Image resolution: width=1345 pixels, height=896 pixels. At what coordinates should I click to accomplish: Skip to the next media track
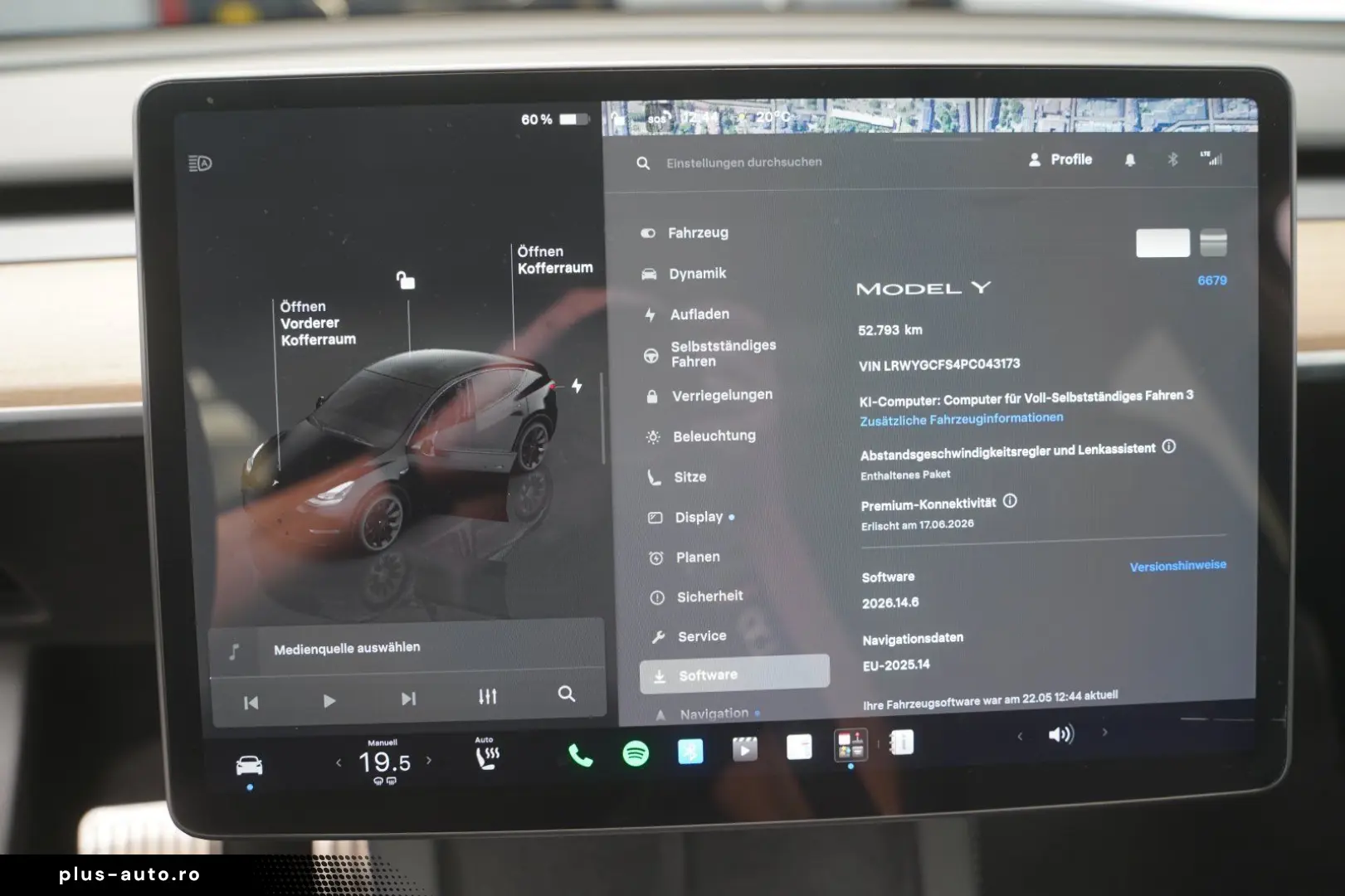coord(408,699)
